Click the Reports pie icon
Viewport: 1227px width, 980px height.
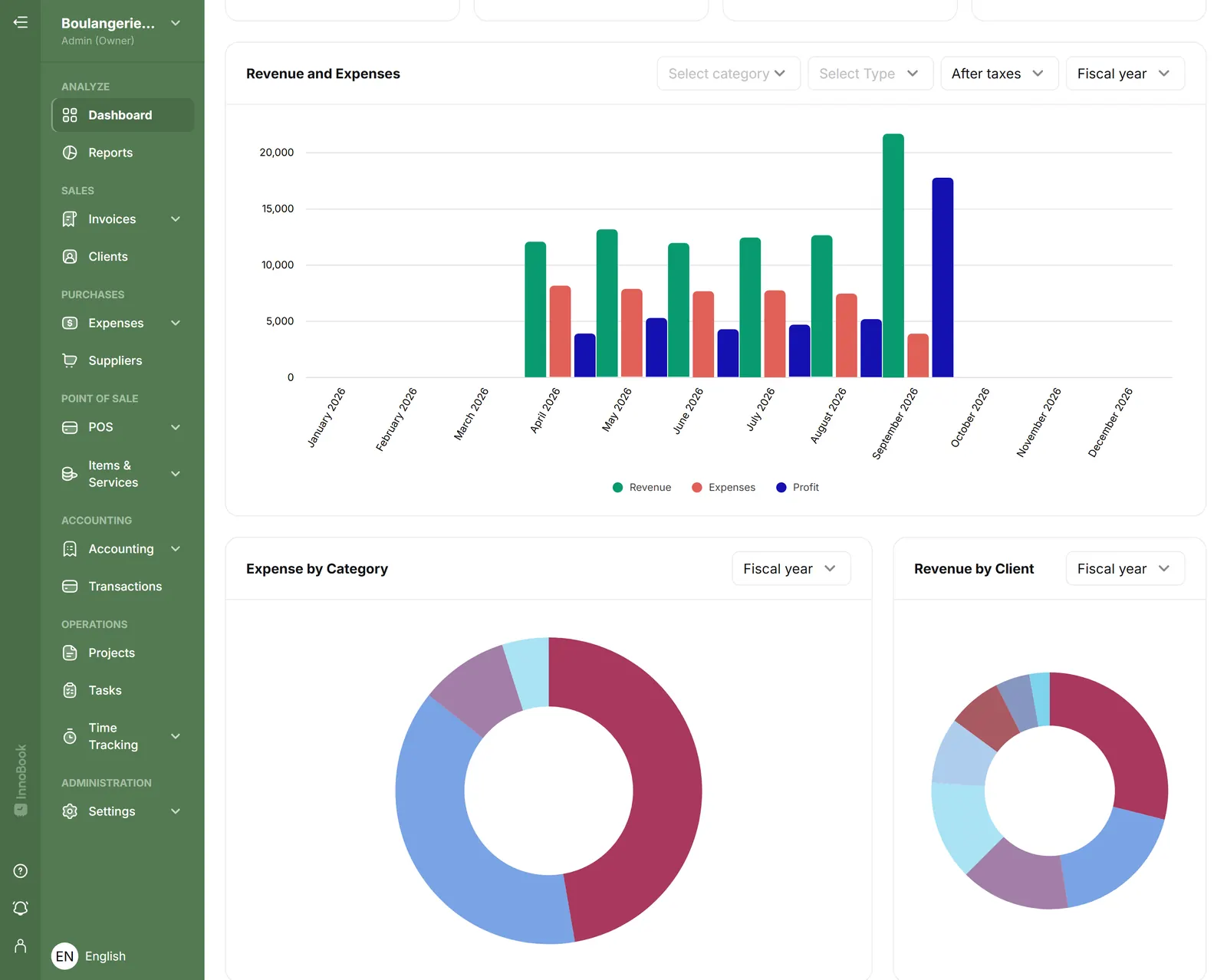(70, 153)
